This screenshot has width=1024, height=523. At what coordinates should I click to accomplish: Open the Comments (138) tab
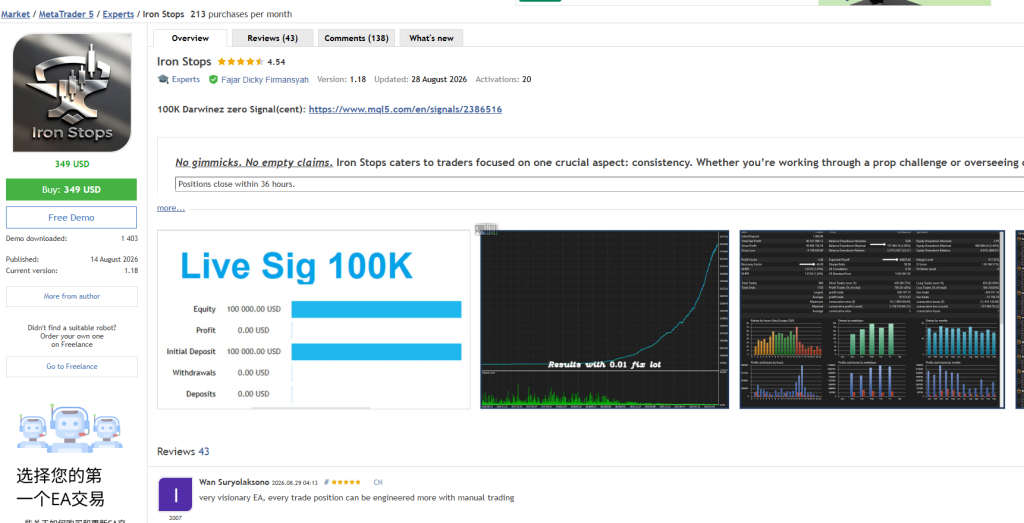pos(356,38)
